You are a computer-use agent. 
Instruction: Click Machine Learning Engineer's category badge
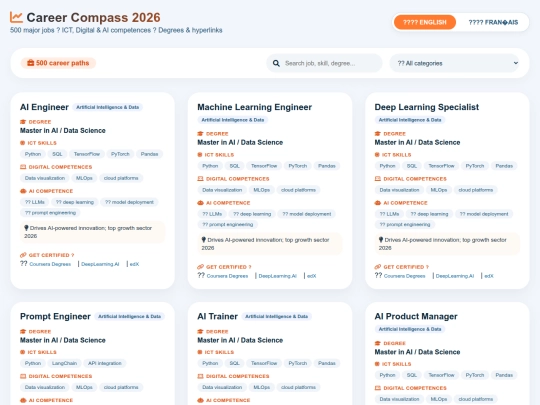(233, 120)
